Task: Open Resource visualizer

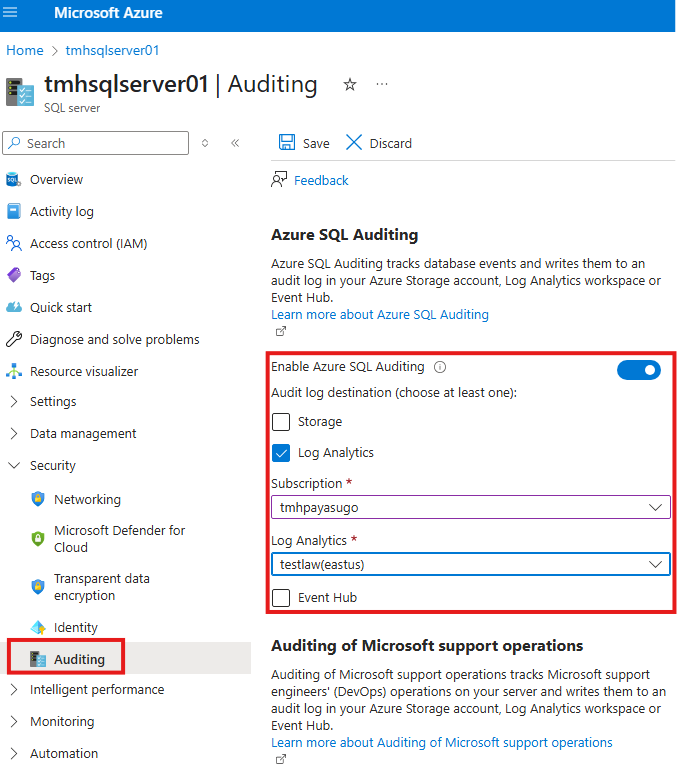Action: click(x=84, y=371)
